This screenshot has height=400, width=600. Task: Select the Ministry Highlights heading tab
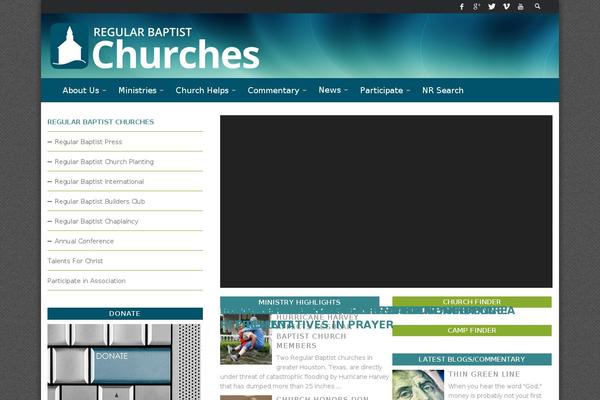tap(299, 302)
